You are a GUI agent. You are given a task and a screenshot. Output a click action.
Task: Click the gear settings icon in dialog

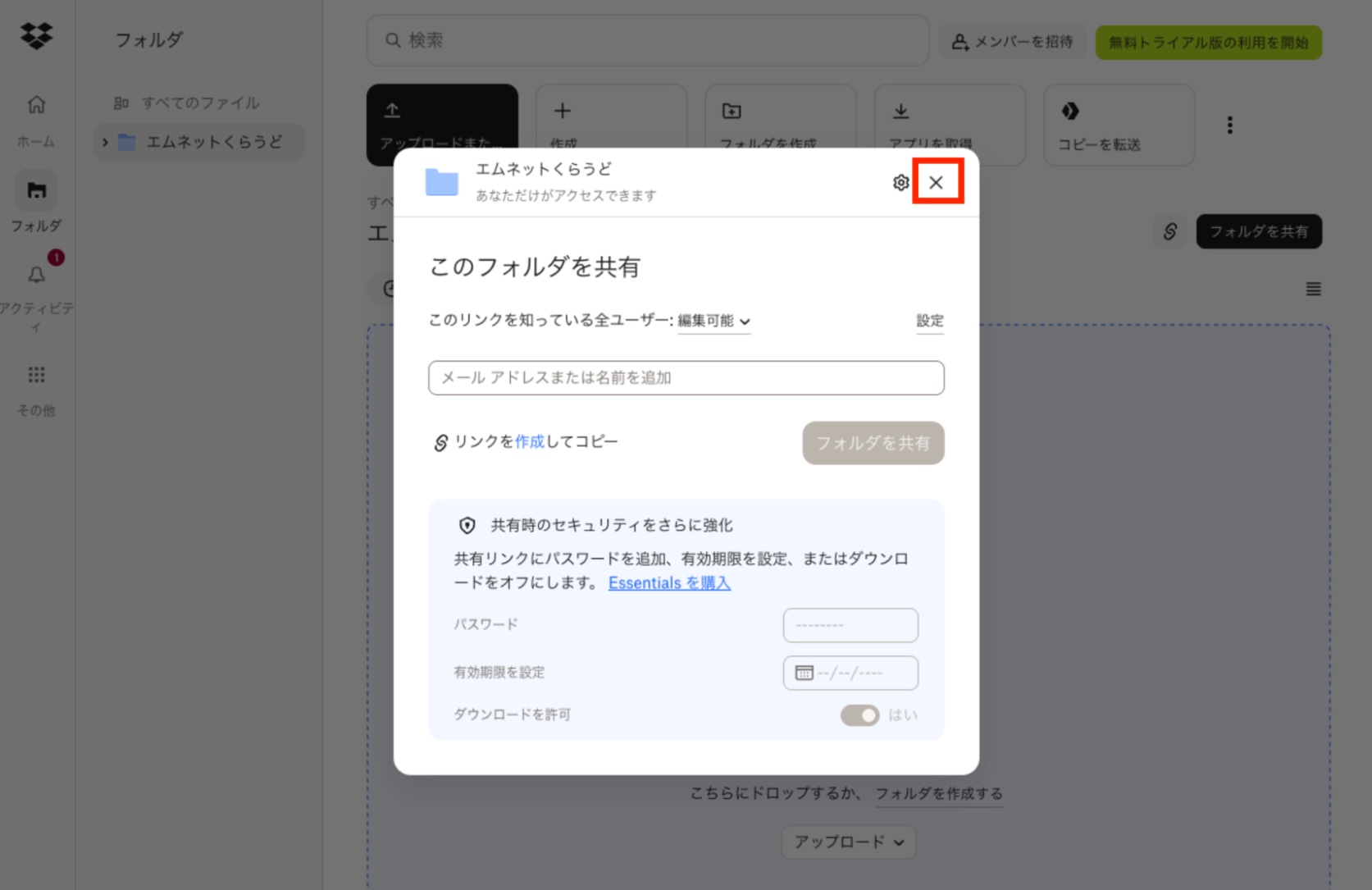point(900,182)
